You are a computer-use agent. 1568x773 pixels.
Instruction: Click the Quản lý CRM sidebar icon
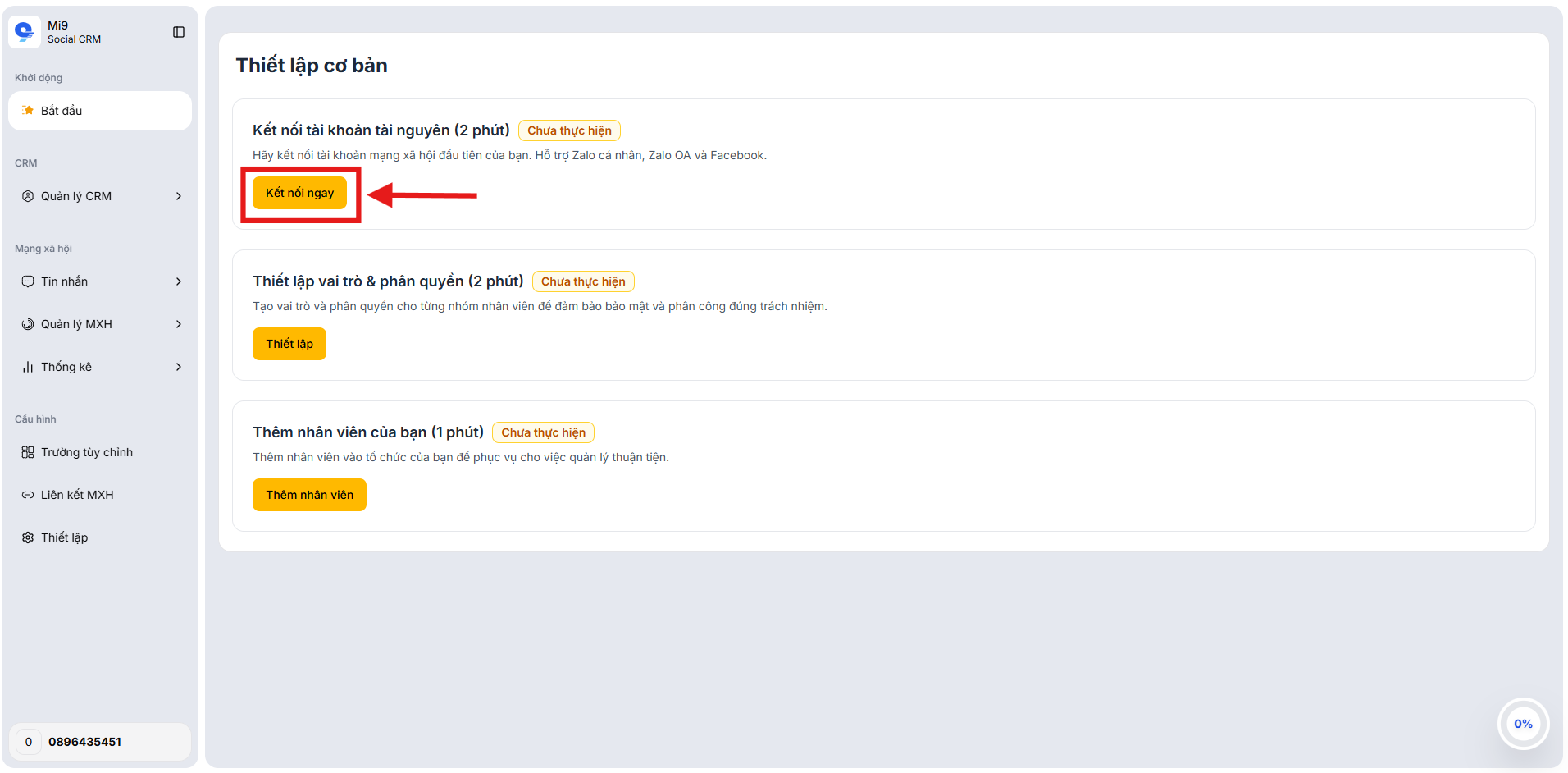click(x=28, y=196)
